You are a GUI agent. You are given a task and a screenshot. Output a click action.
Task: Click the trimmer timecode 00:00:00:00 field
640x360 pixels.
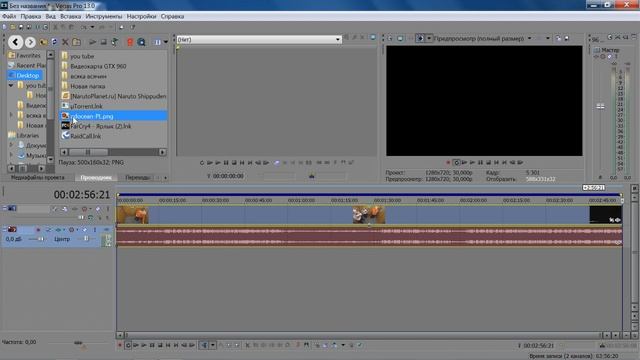[228, 176]
